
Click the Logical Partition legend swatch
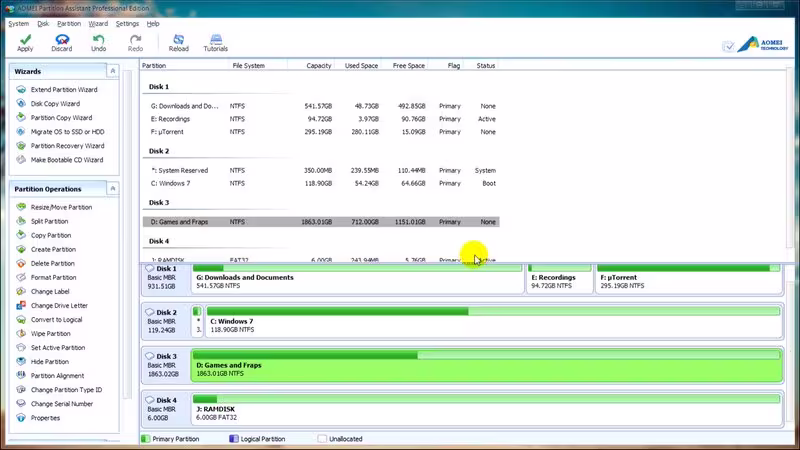(234, 439)
